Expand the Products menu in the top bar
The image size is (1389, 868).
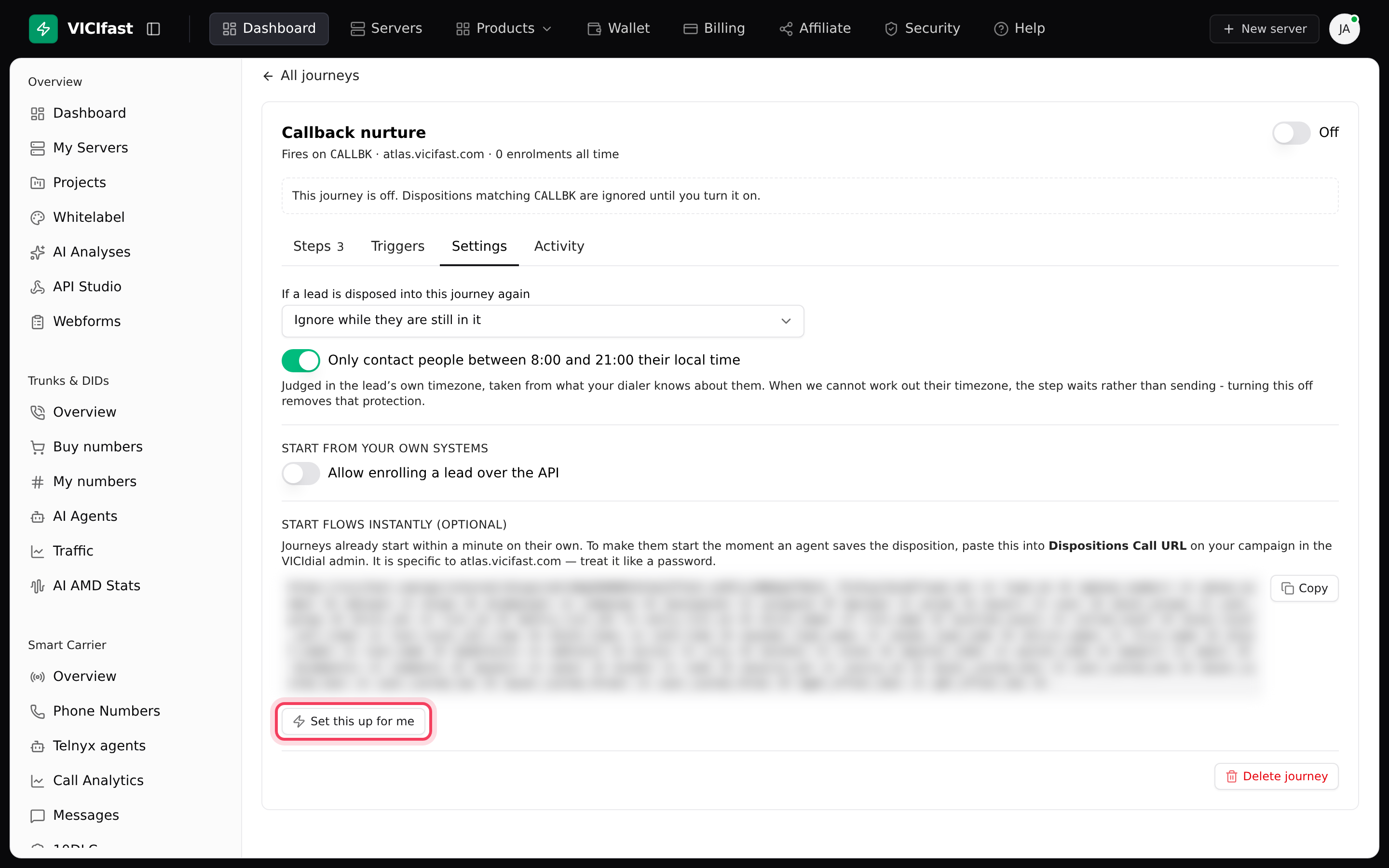point(504,29)
